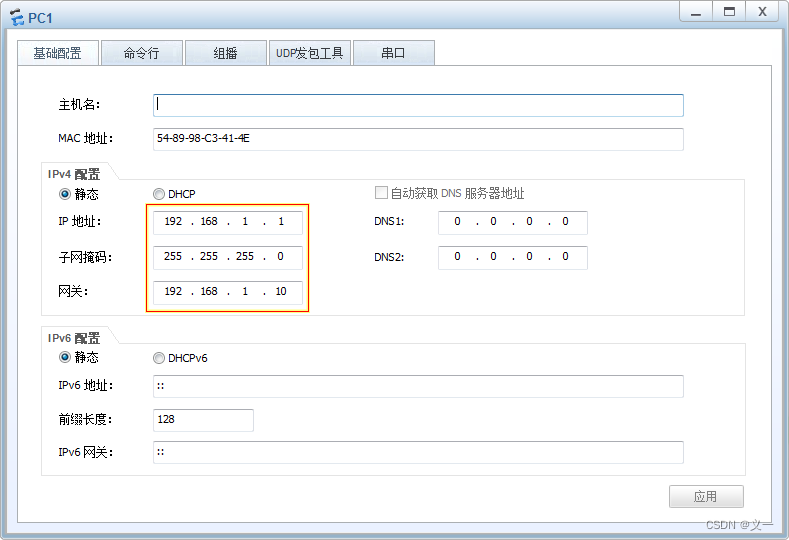The image size is (789, 540).
Task: Click the DNS2 address field
Action: pyautogui.click(x=513, y=257)
